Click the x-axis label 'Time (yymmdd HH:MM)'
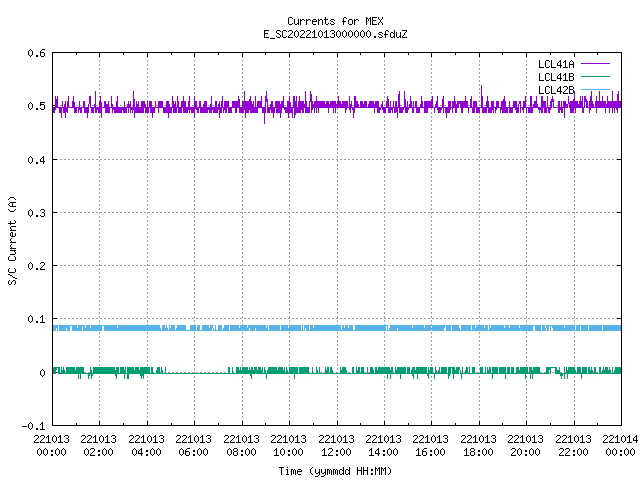The width and height of the screenshot is (640, 480). coord(335,471)
